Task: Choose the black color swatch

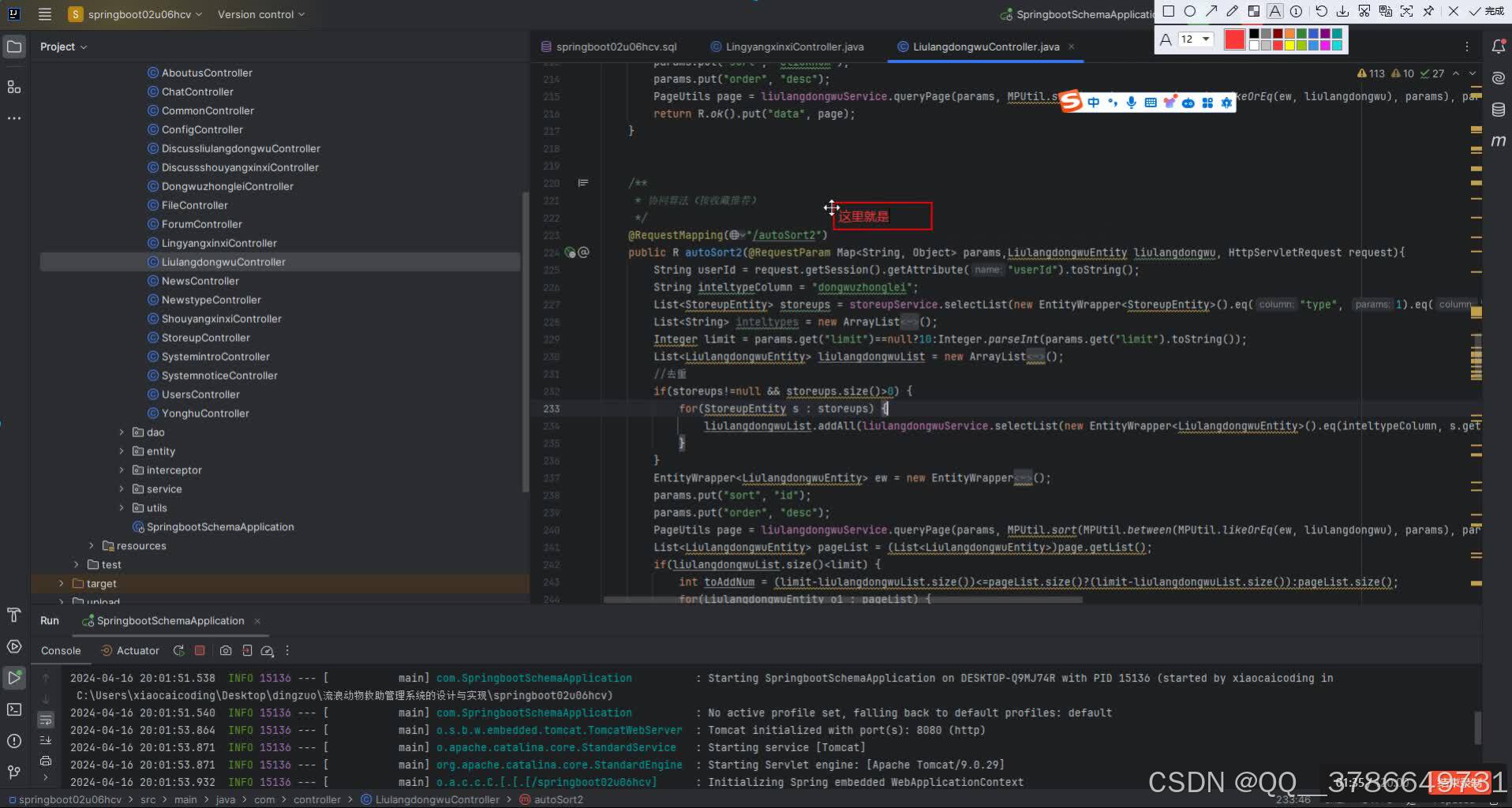Action: [1254, 34]
